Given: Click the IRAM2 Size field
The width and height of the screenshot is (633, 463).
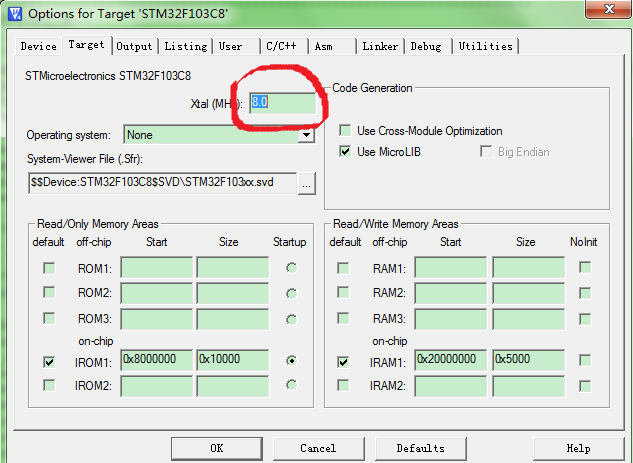Looking at the screenshot, I should (x=528, y=386).
